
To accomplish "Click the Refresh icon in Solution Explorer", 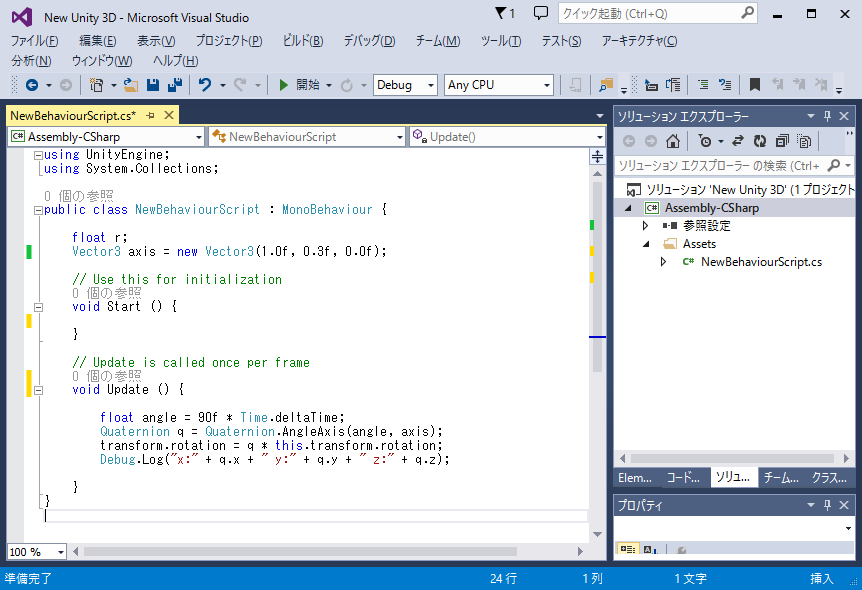I will (x=760, y=141).
